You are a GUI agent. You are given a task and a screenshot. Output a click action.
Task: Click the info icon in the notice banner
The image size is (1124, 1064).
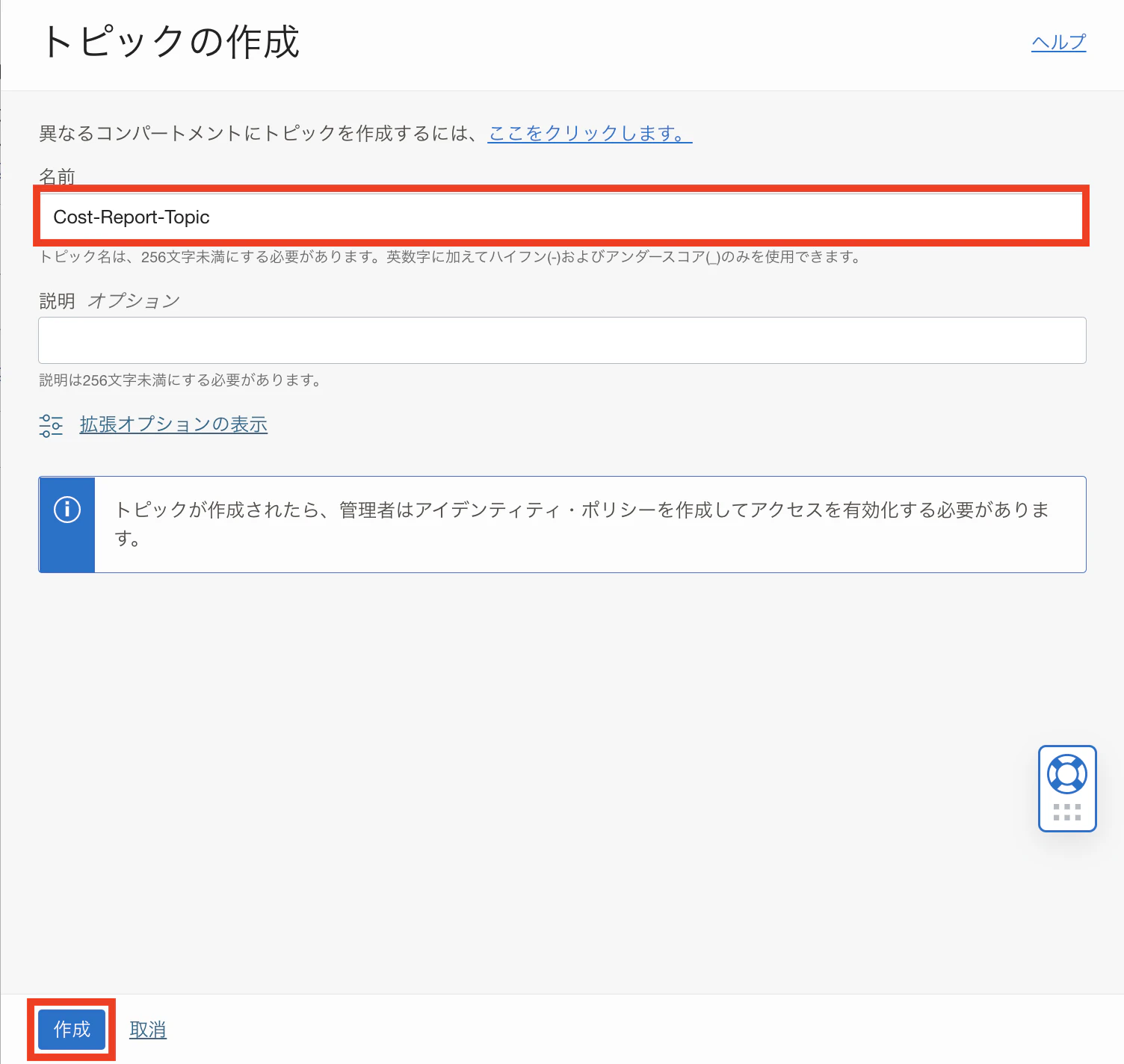tap(67, 510)
